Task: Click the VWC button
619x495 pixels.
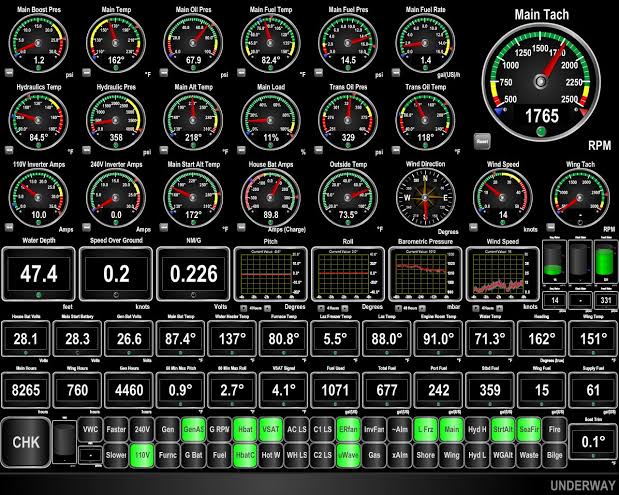Action: pyautogui.click(x=90, y=429)
